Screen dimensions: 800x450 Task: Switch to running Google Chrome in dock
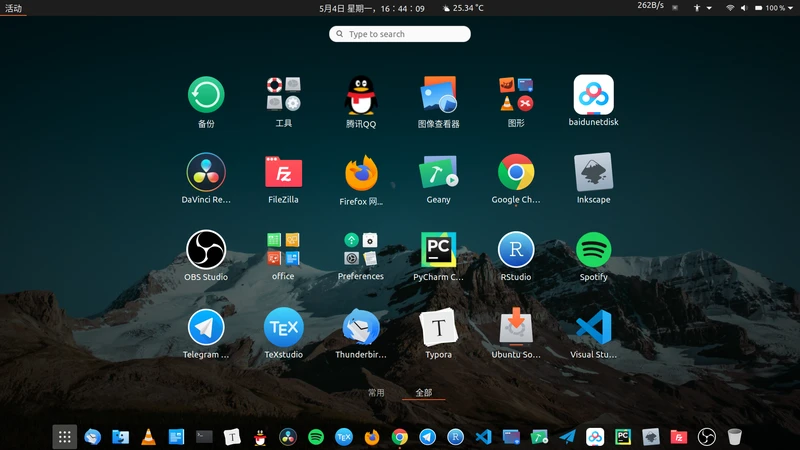pos(399,437)
